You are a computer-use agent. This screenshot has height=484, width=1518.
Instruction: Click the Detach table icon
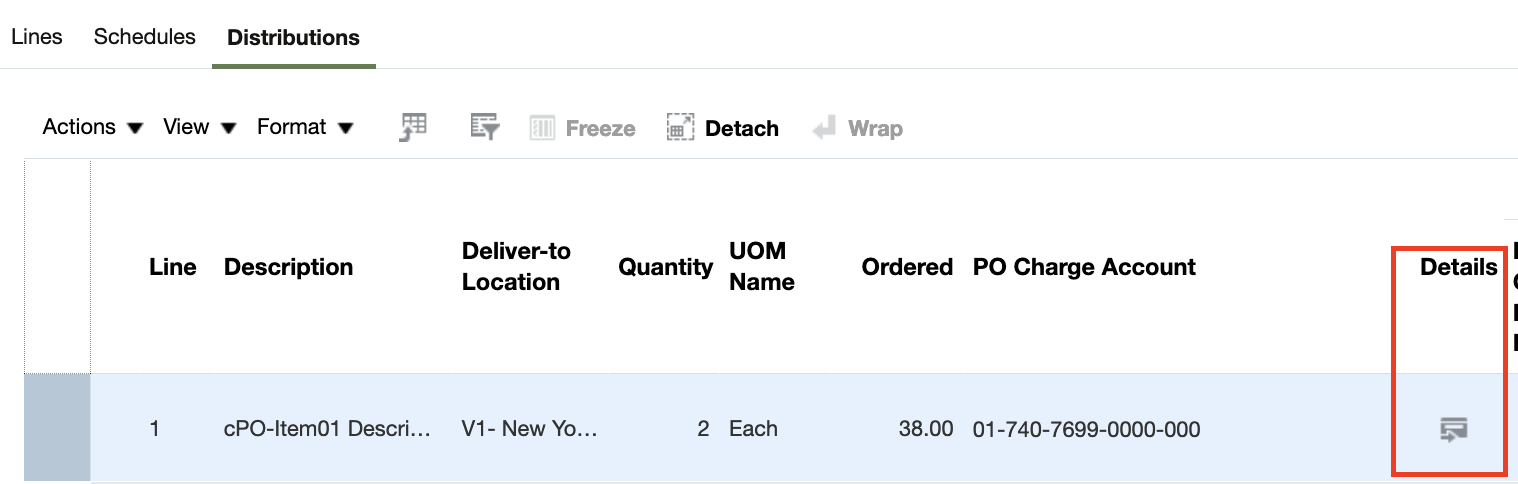(x=722, y=128)
